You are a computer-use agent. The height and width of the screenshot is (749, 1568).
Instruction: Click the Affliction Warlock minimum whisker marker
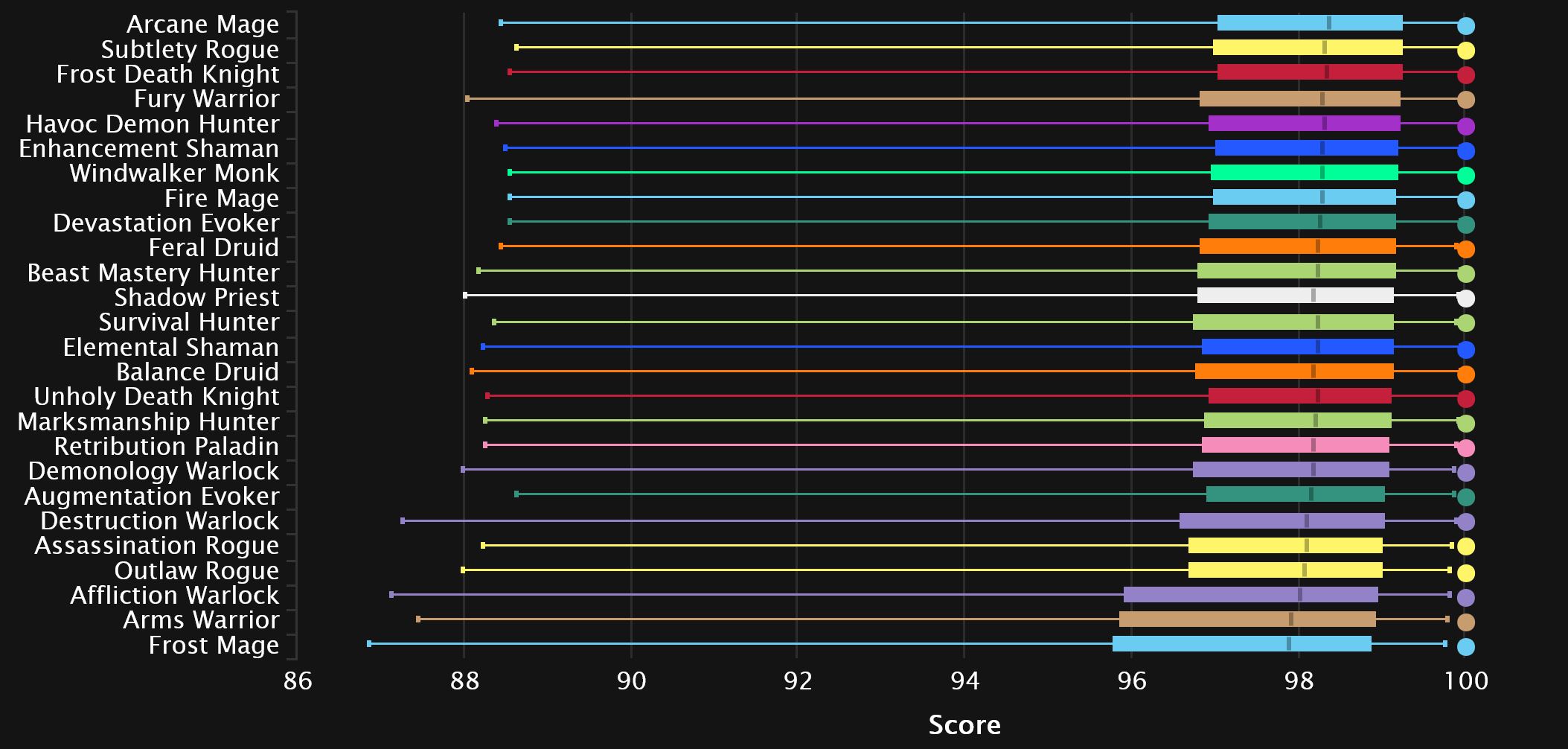point(391,594)
